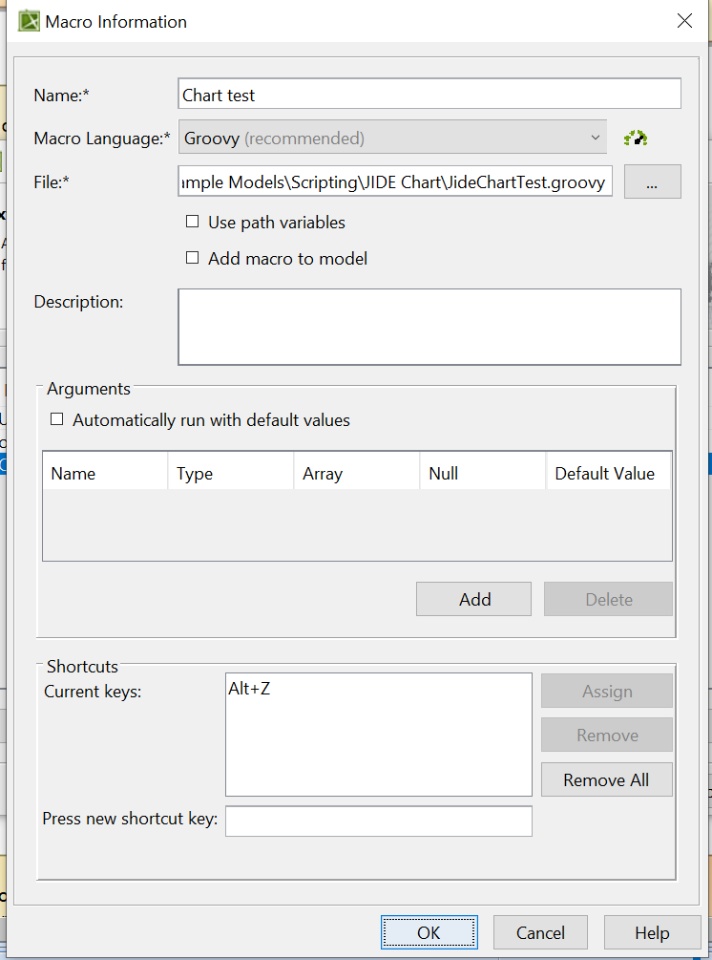Click inside the Description text area
The width and height of the screenshot is (712, 960).
[429, 327]
